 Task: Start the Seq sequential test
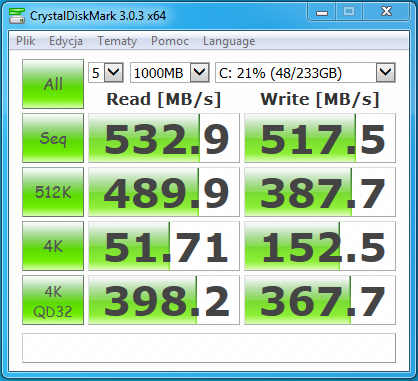click(x=53, y=138)
